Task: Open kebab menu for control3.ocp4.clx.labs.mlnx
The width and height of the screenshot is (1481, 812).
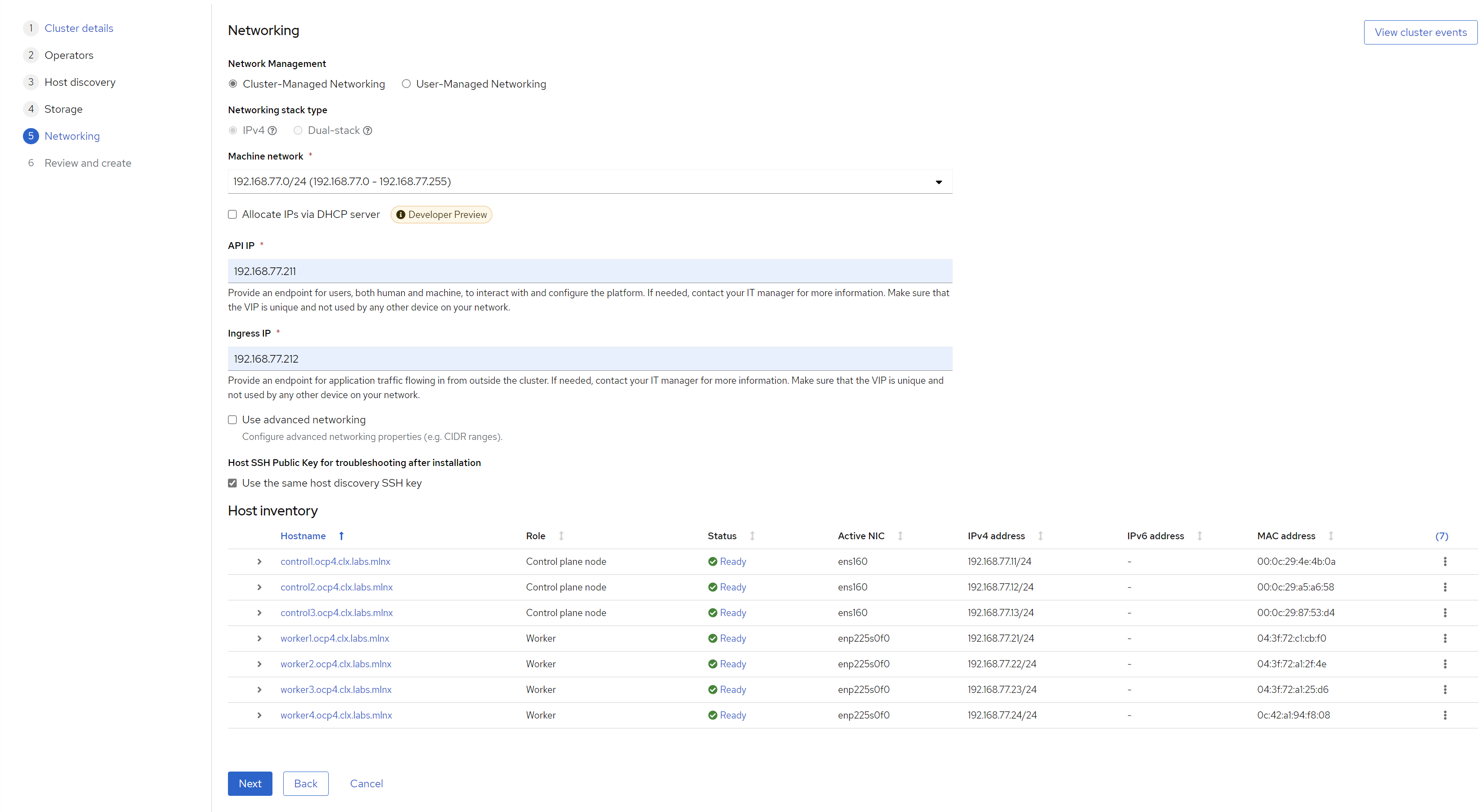Action: pyautogui.click(x=1445, y=612)
